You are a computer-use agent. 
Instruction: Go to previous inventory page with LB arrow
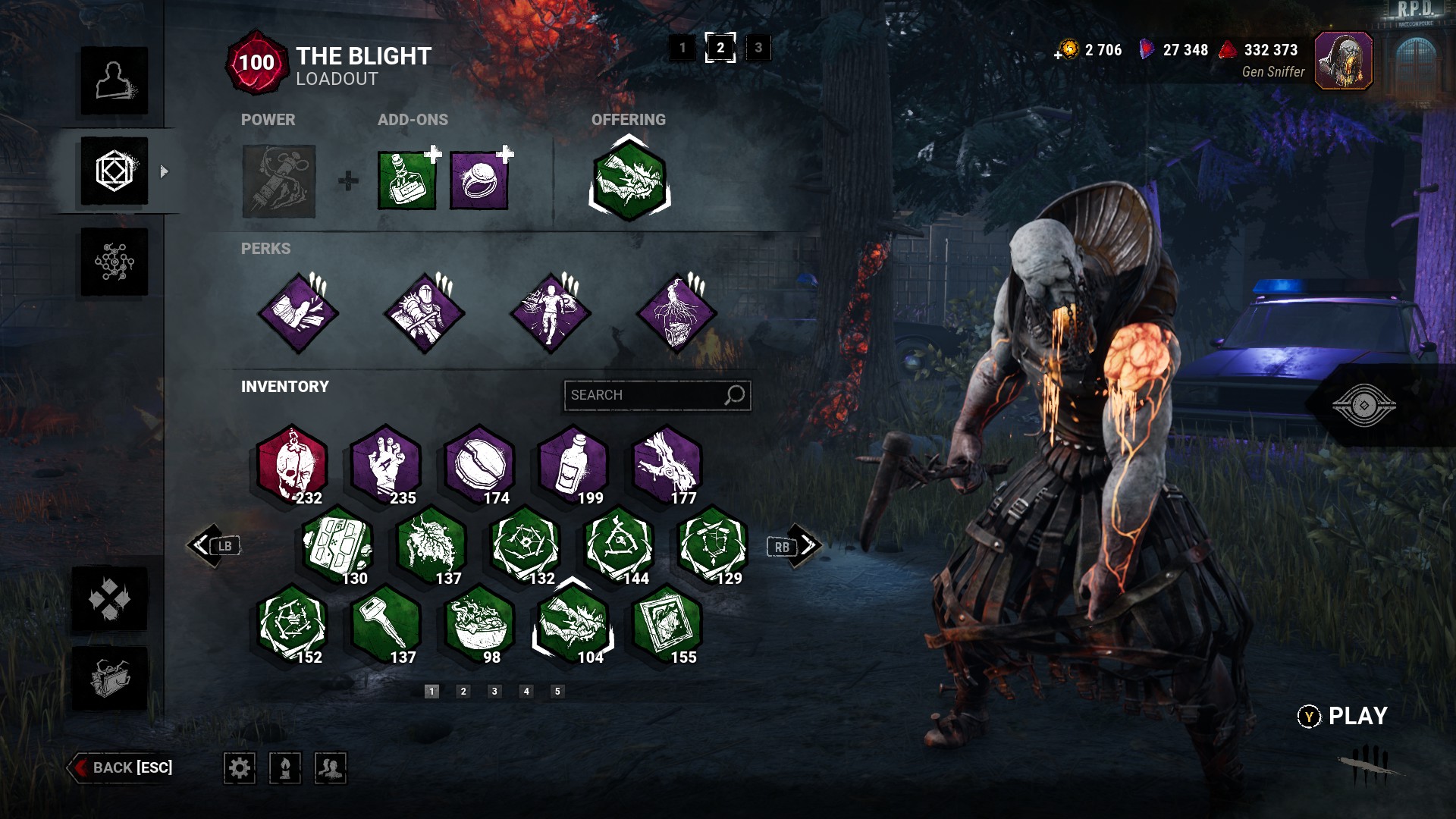click(x=215, y=545)
